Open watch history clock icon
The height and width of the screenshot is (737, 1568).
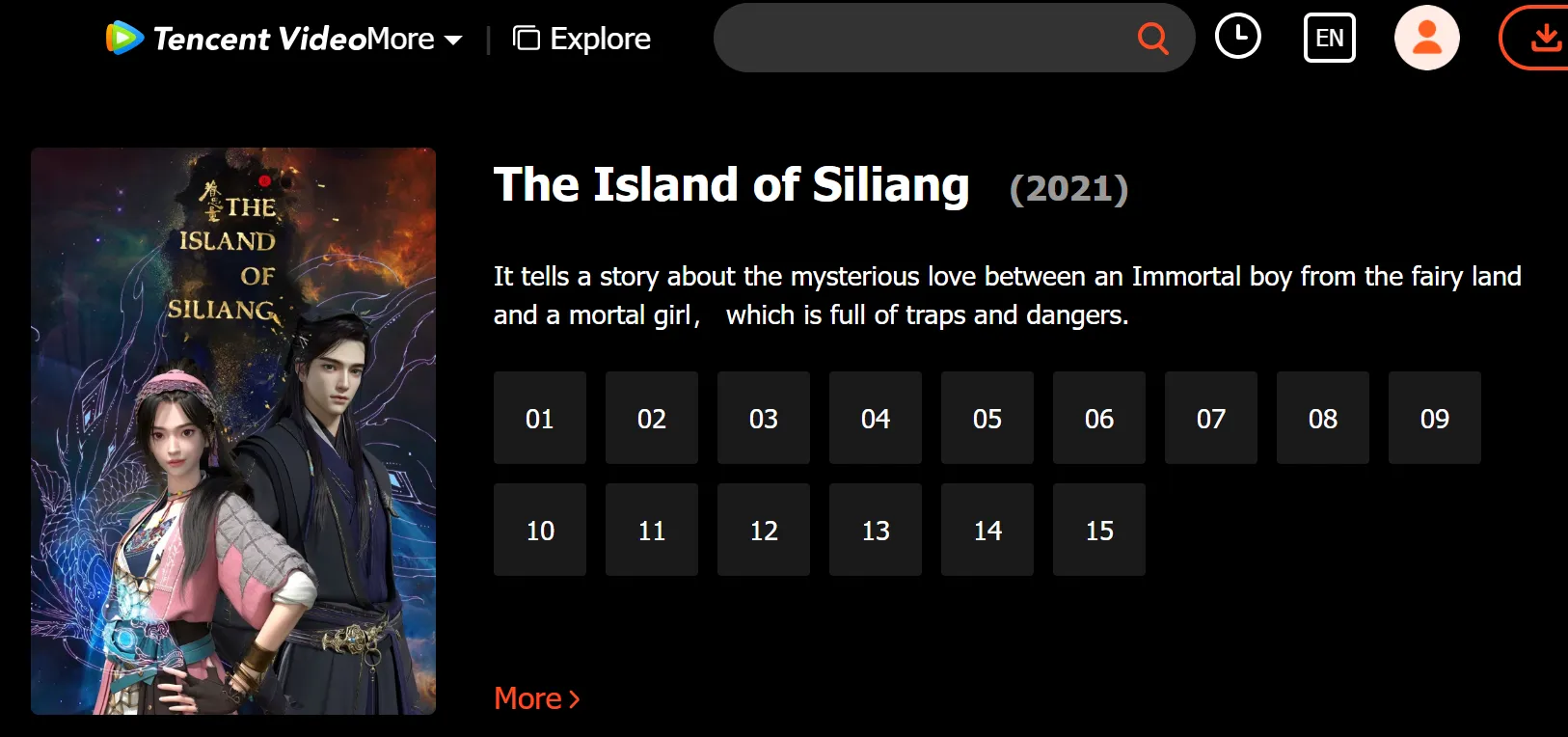click(1237, 38)
